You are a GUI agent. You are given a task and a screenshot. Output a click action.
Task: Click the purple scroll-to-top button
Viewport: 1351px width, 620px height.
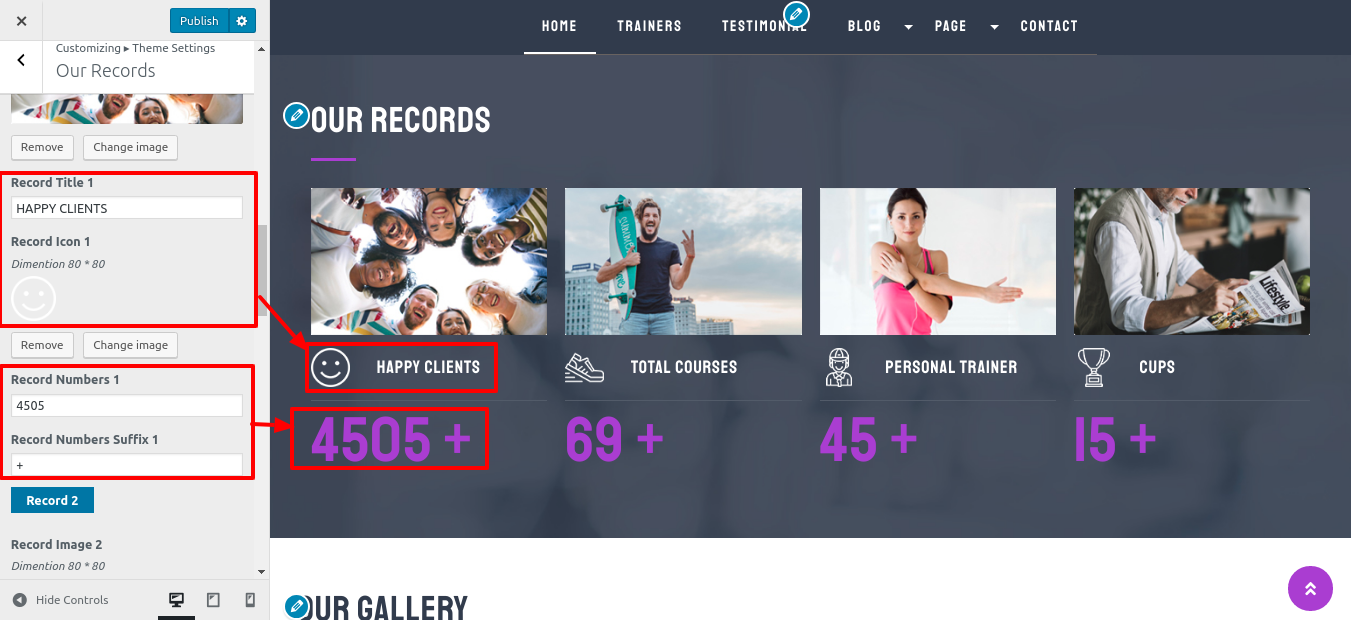[x=1310, y=588]
